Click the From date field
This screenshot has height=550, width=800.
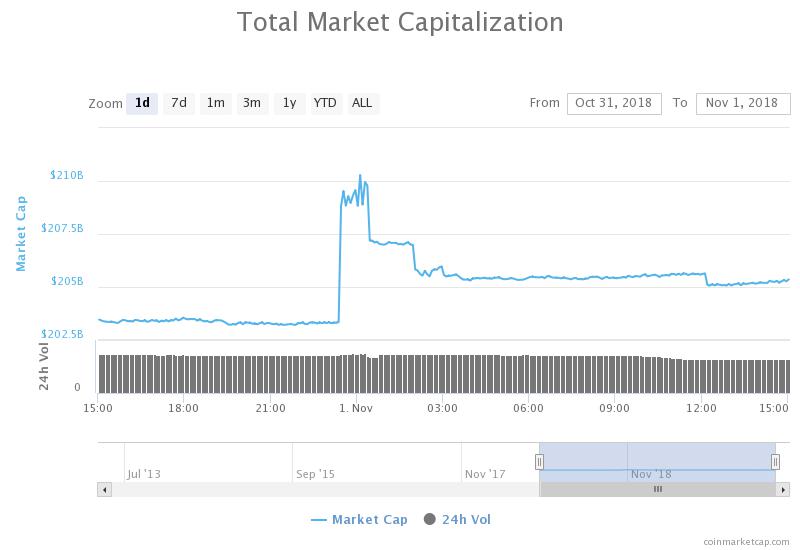point(614,104)
